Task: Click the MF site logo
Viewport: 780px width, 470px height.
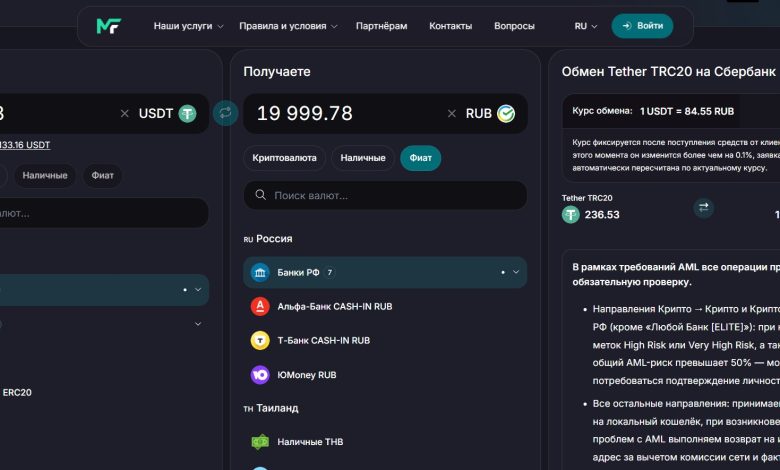Action: pyautogui.click(x=109, y=26)
